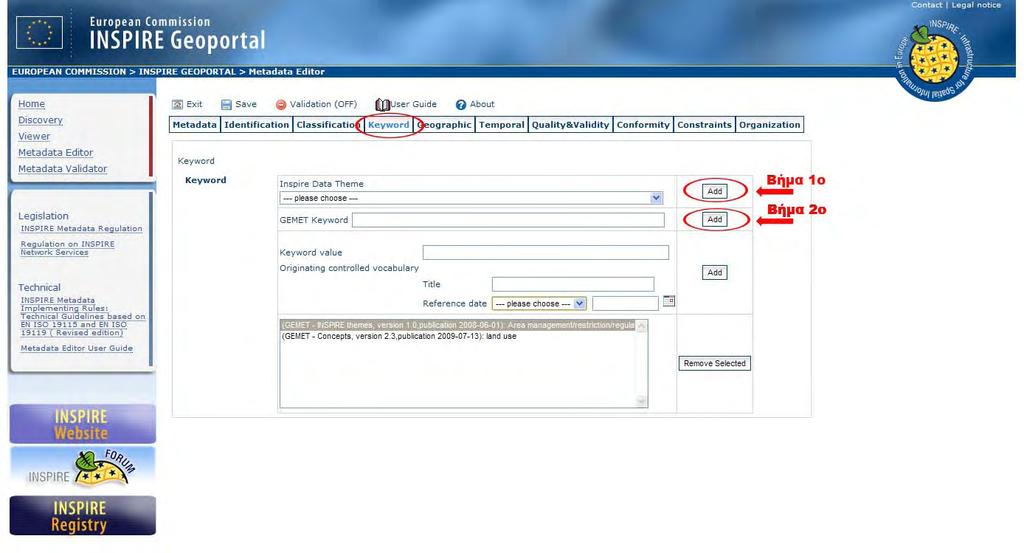1024x553 pixels.
Task: Switch to the Temporal tab
Action: click(x=502, y=125)
